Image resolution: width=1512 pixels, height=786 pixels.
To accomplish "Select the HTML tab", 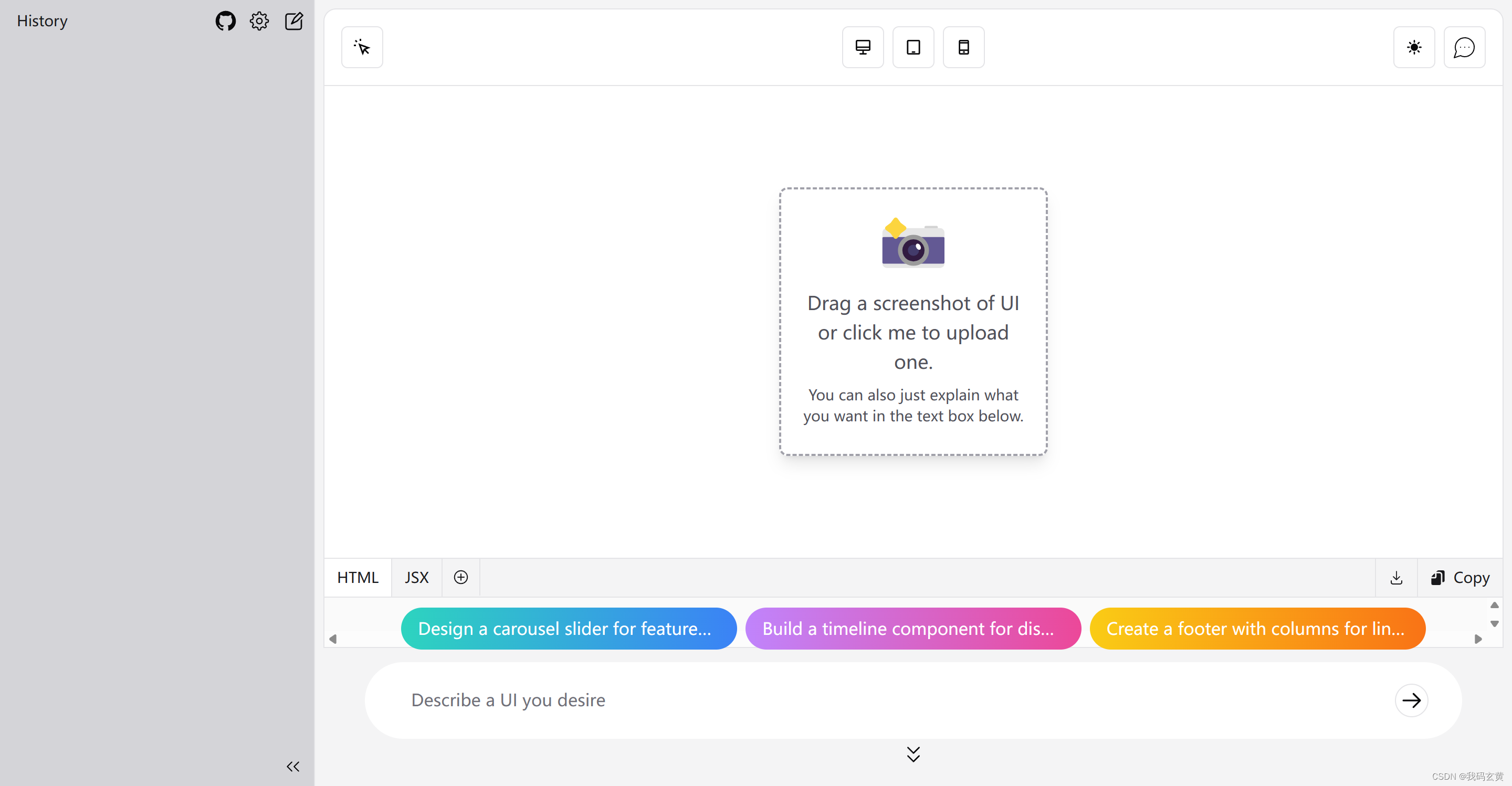I will click(x=357, y=577).
